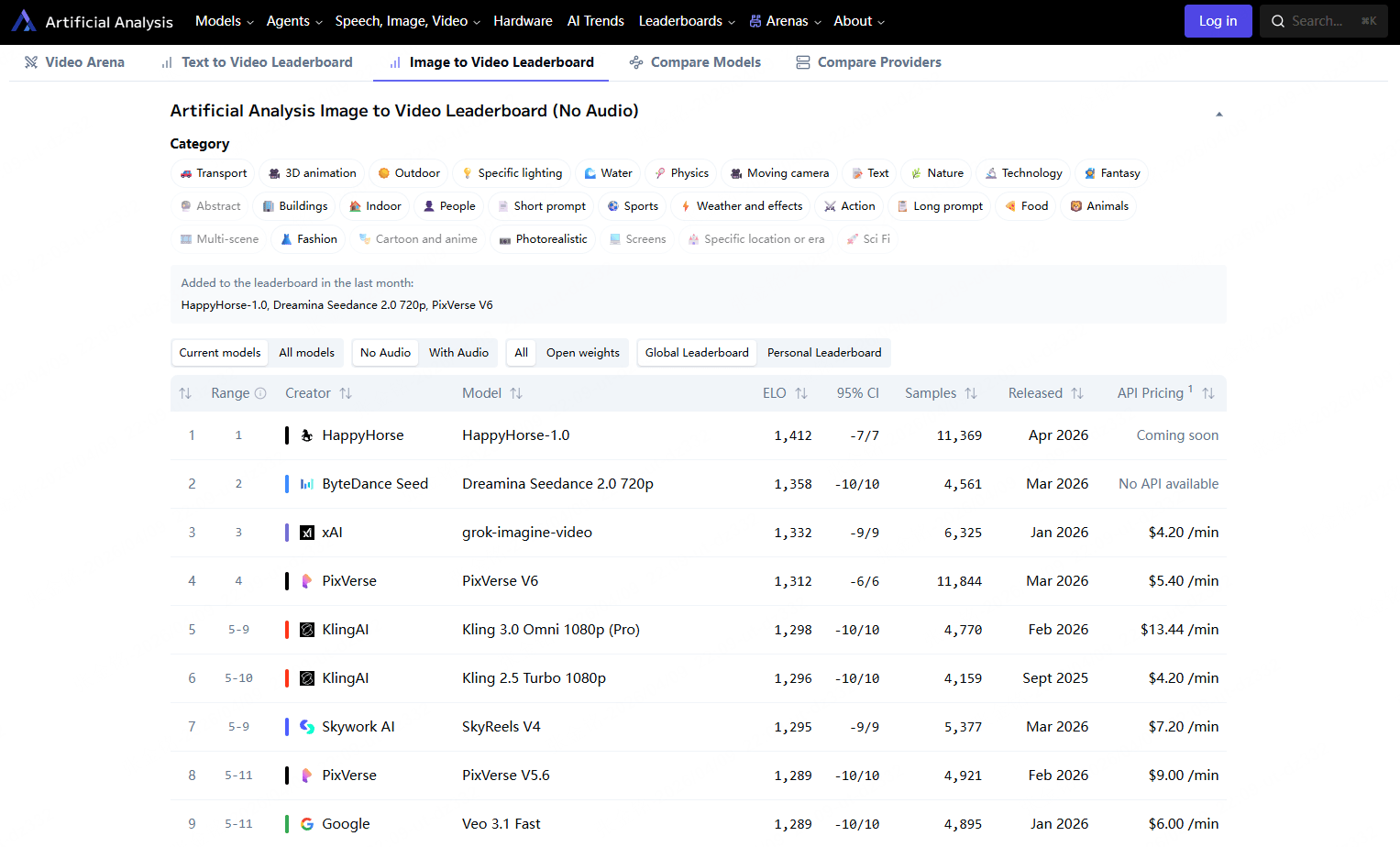Open the search field via magnifier icon
Image resolution: width=1400 pixels, height=847 pixels.
(x=1278, y=20)
